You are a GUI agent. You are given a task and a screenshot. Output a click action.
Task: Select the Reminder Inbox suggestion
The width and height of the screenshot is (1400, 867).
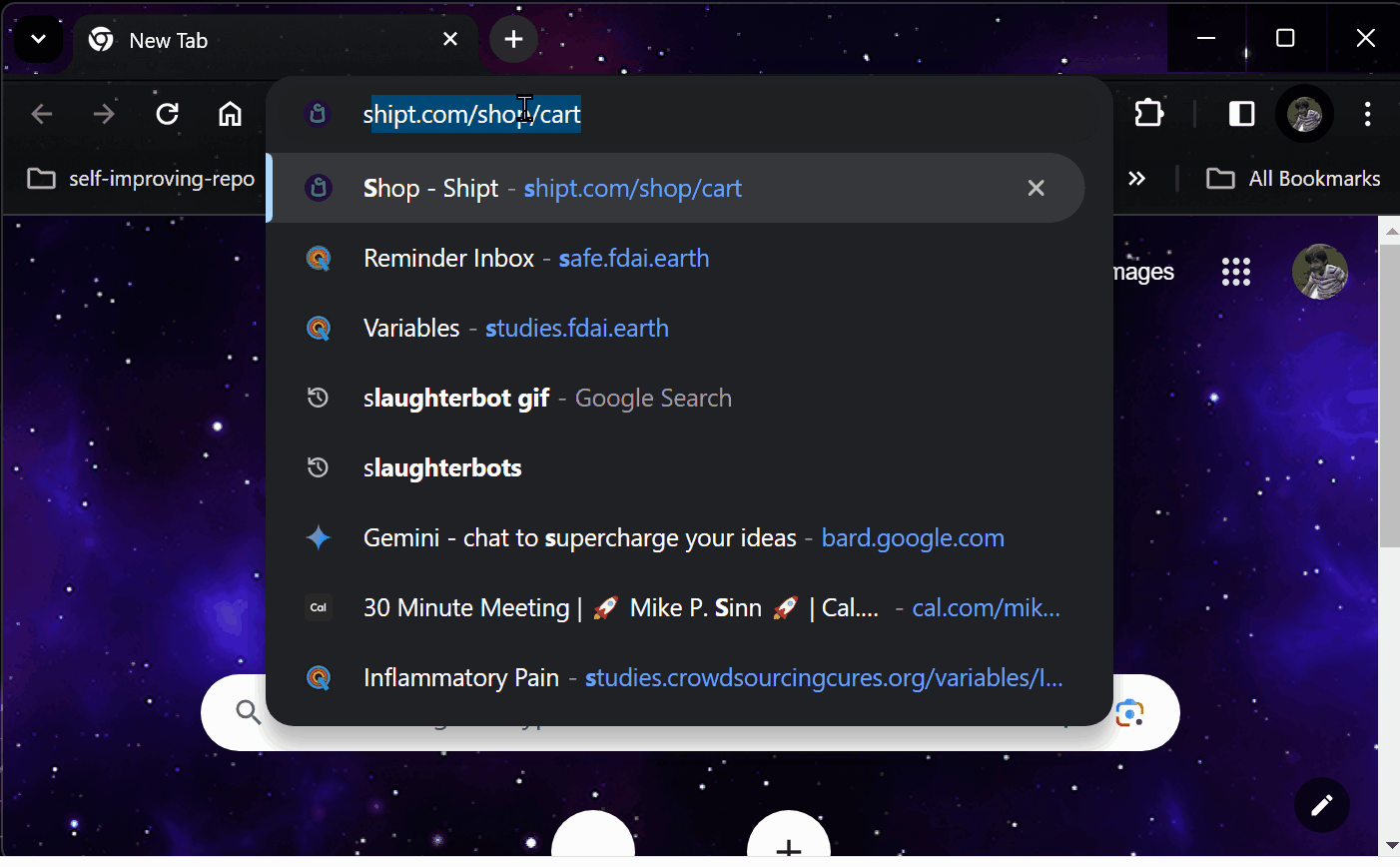(x=536, y=259)
